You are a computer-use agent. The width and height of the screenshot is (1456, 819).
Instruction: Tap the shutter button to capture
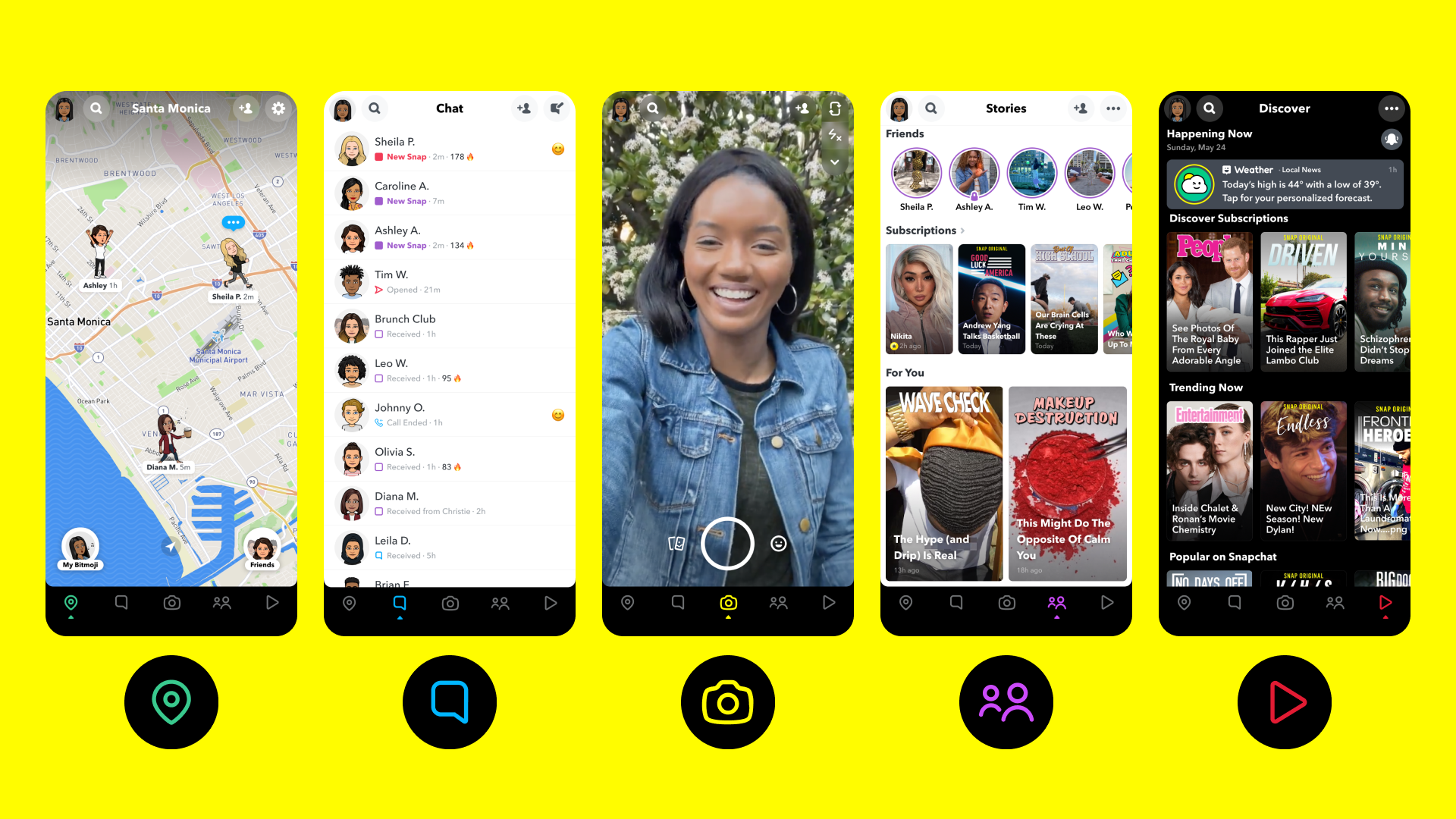[727, 543]
